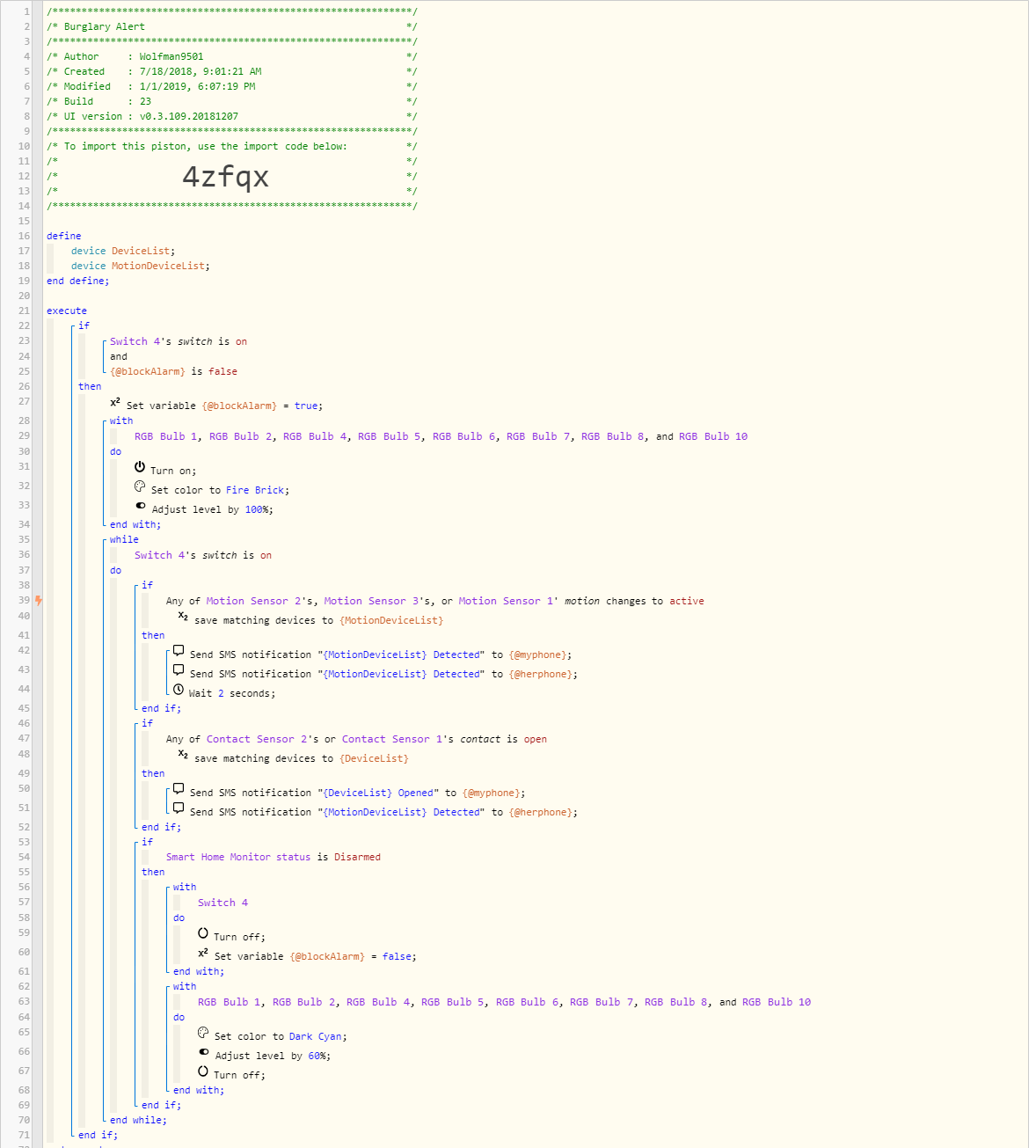Image resolution: width=1036 pixels, height=1148 pixels.
Task: Click RGB Bulb 5 on line 63
Action: point(453,1002)
